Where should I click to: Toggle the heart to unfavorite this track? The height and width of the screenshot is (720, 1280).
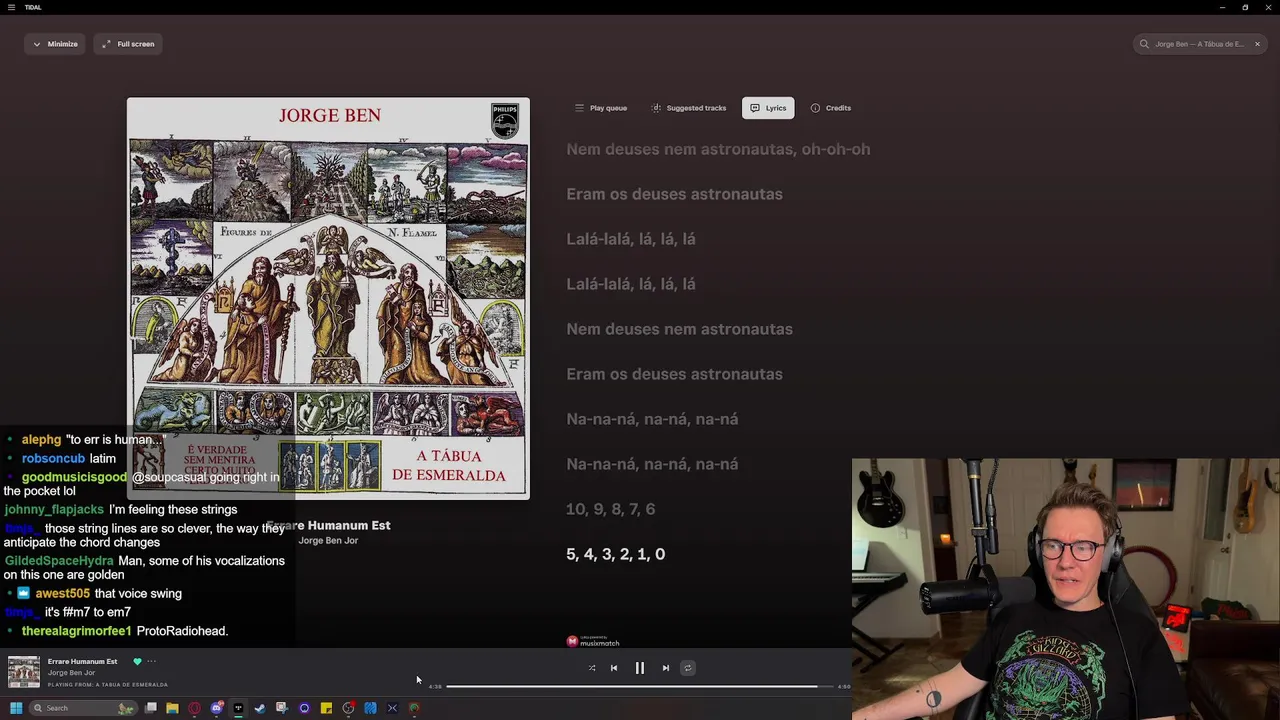137,661
